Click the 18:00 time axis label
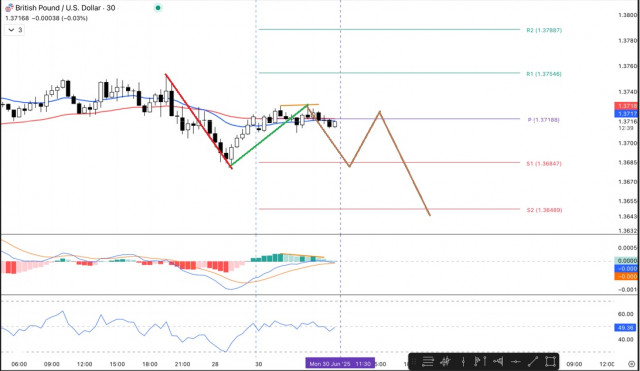The width and height of the screenshot is (640, 371). point(150,364)
